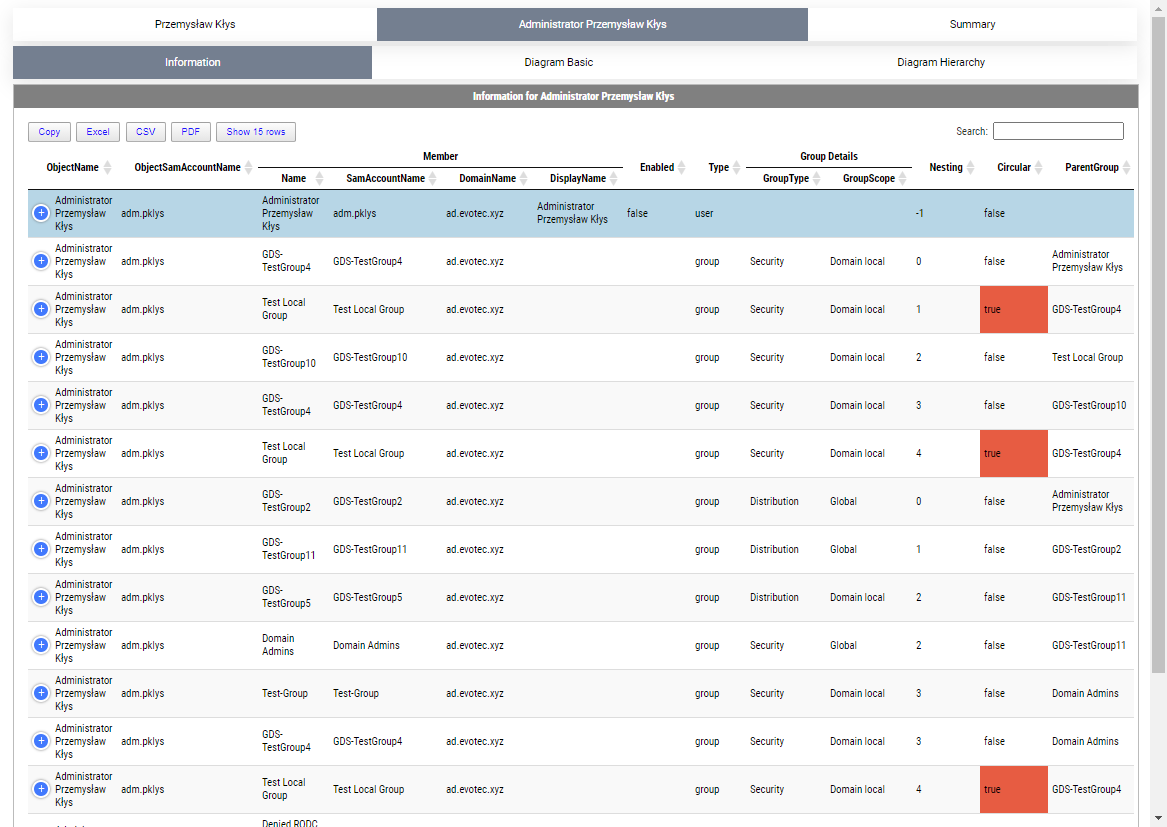
Task: Expand the Domain Admins member row
Action: (x=41, y=645)
